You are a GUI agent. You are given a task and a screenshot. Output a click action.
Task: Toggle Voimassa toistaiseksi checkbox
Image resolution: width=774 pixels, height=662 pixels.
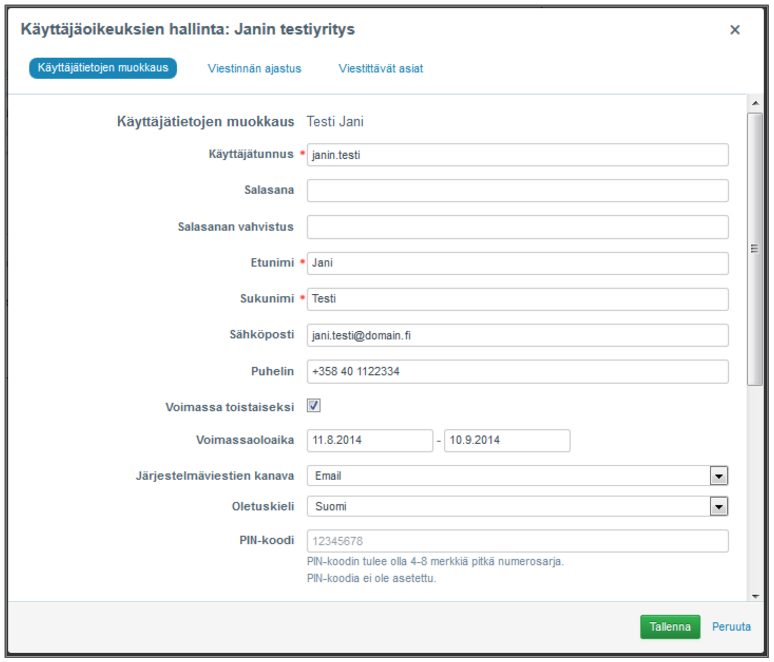pyautogui.click(x=314, y=406)
